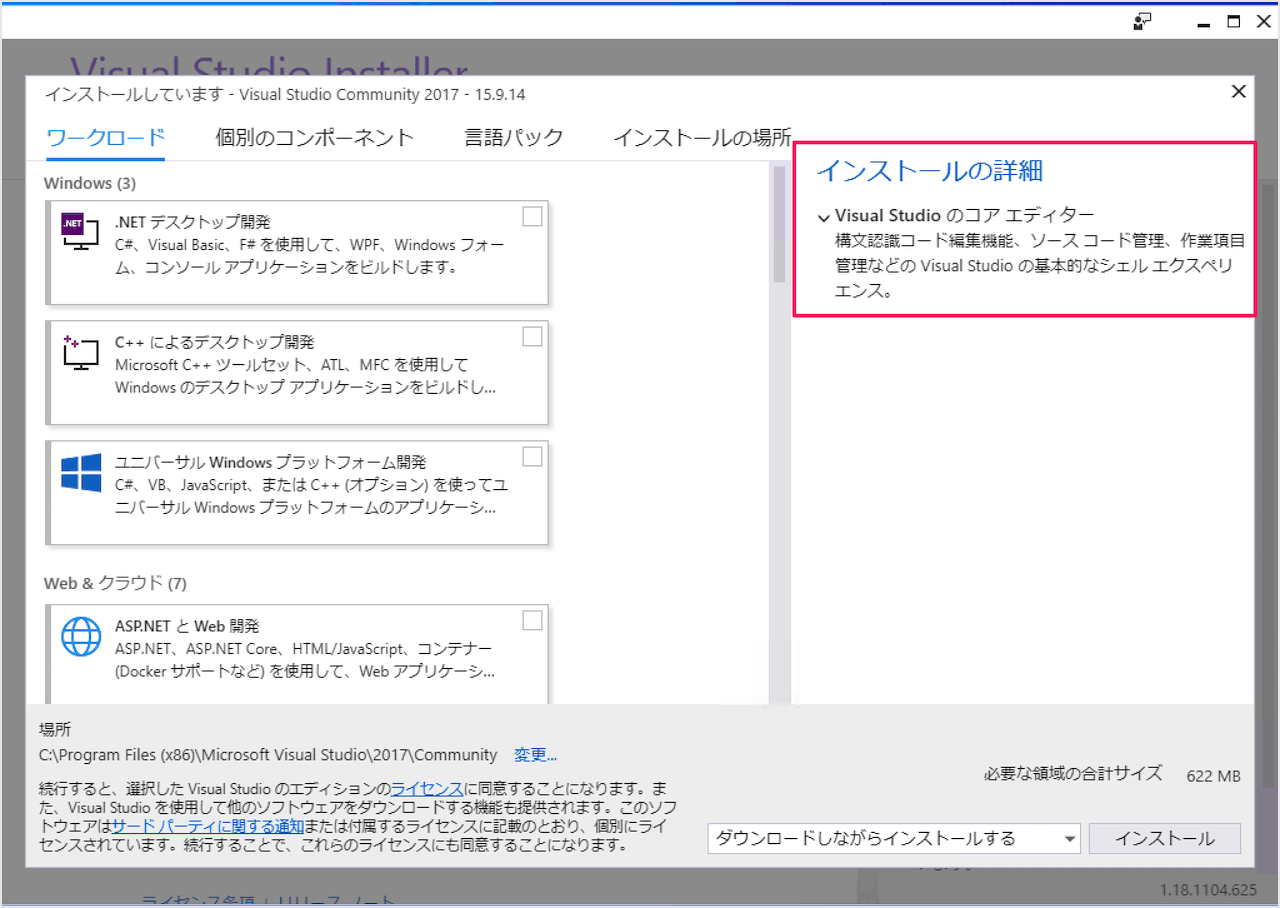
Task: Click the インストールの詳細 heading
Action: click(930, 171)
